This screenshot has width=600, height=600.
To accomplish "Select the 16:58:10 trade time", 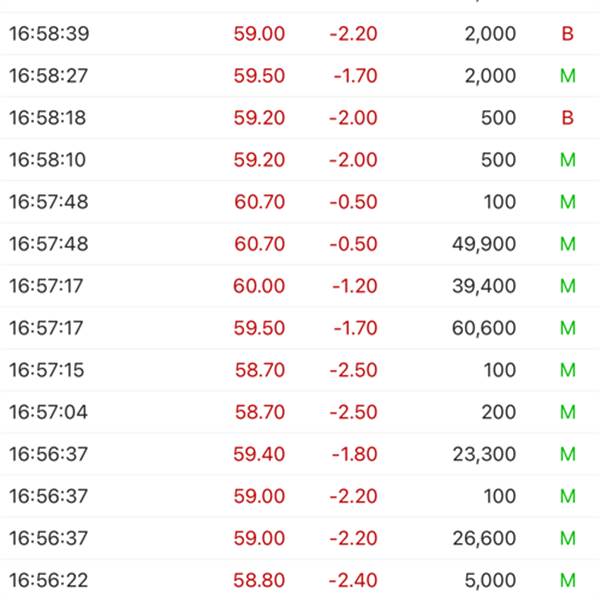I will point(49,160).
